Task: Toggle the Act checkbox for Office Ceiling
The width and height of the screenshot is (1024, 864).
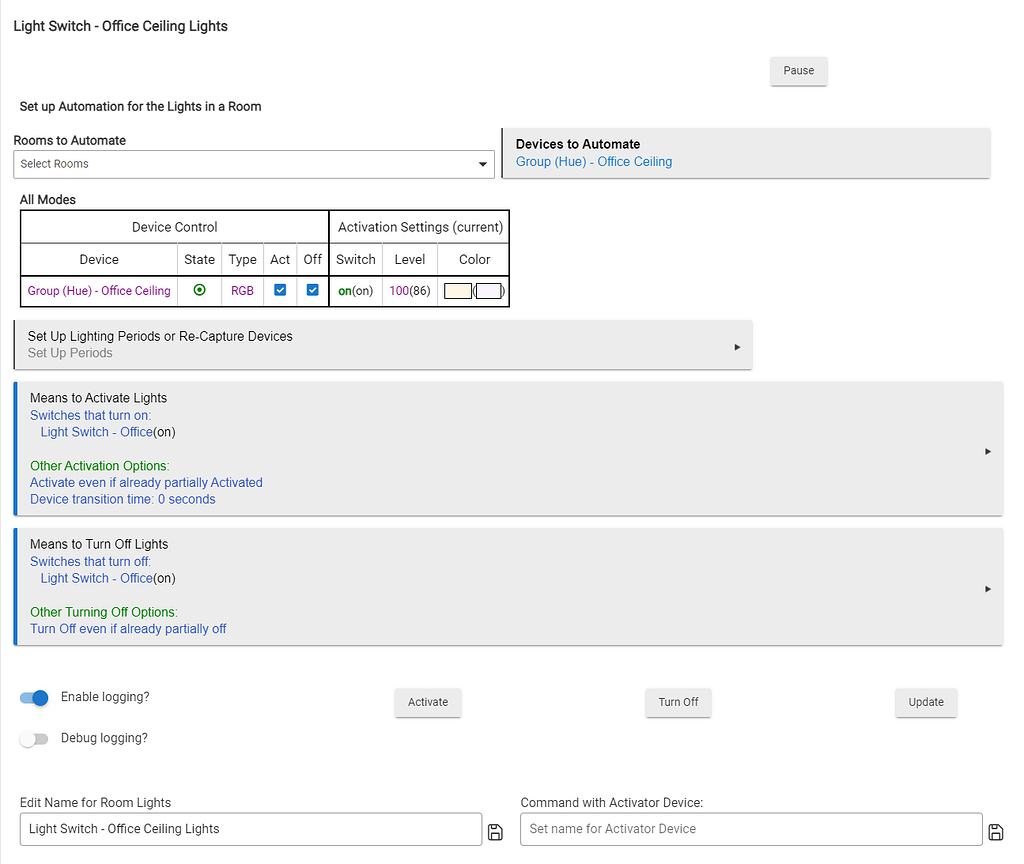Action: [x=280, y=290]
